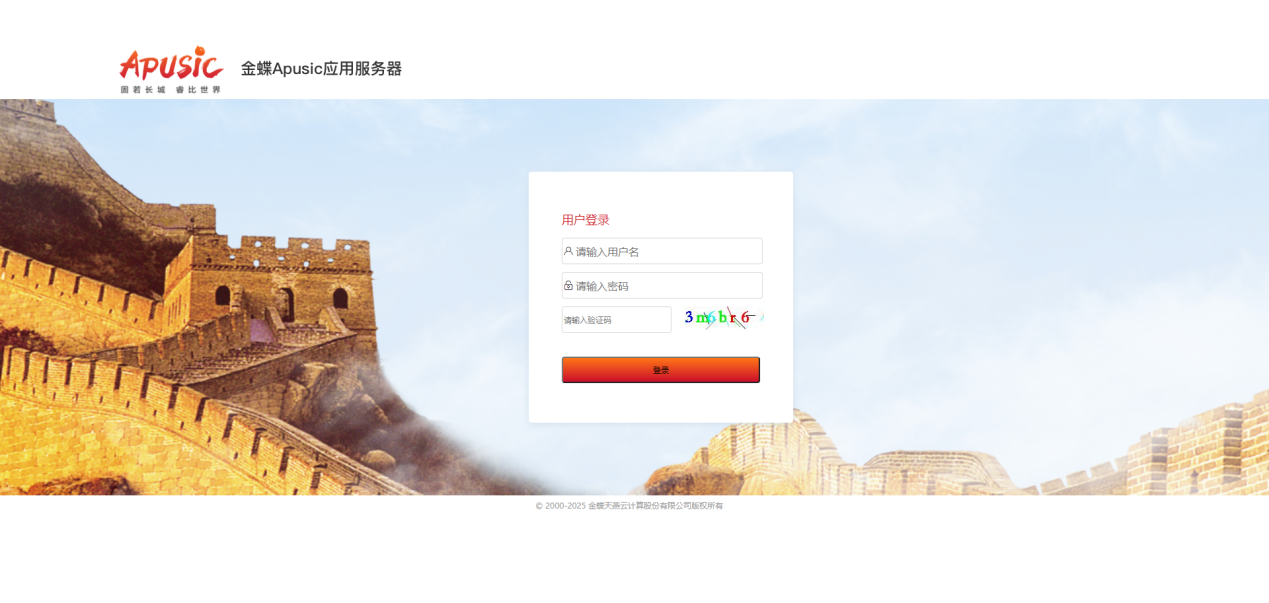Click the 金蝶Apusic应用服务器 header title

click(321, 69)
